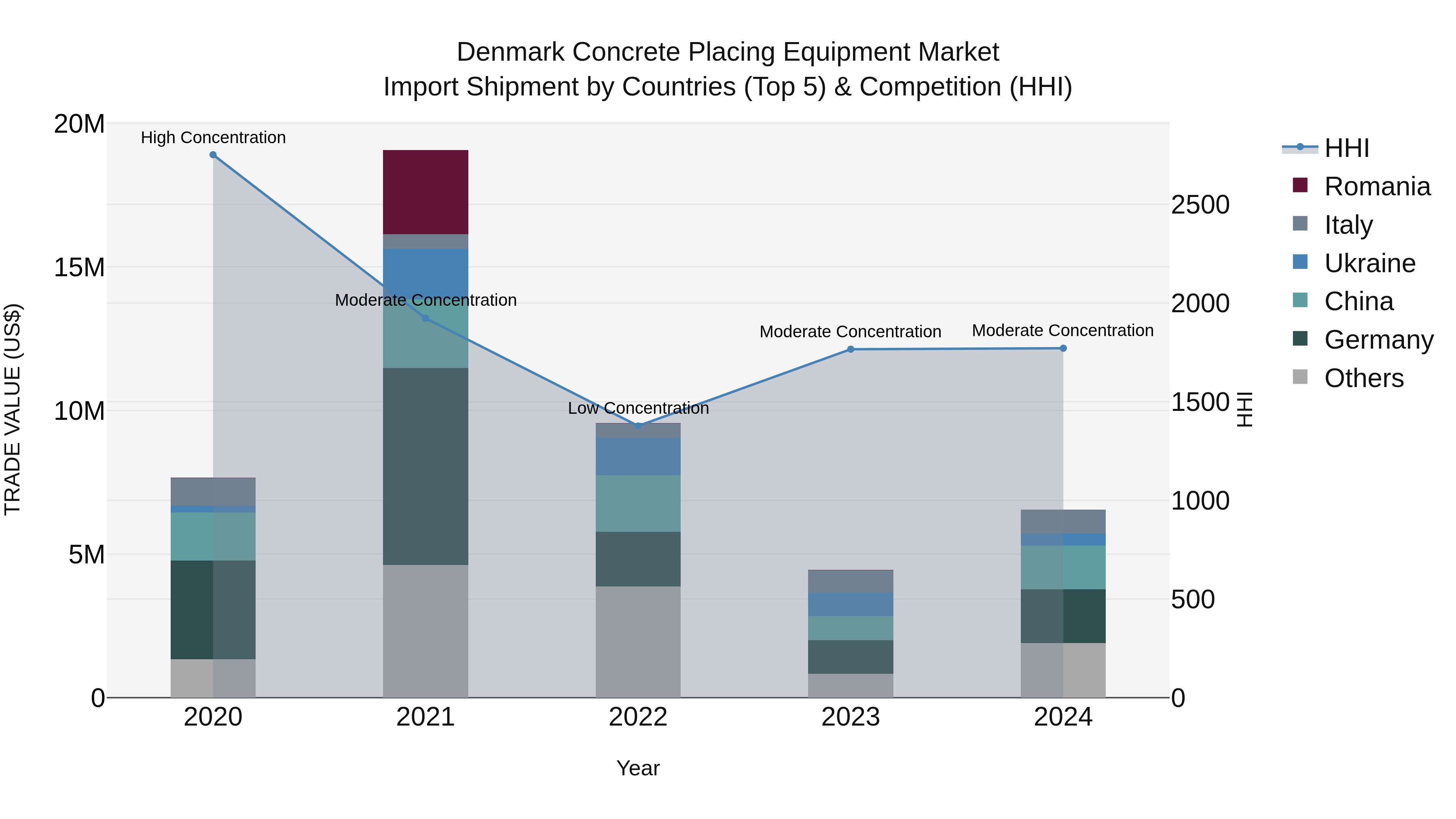Click 'Moderate Concentration' label on 2021 bar
This screenshot has width=1456, height=819.
[x=425, y=300]
